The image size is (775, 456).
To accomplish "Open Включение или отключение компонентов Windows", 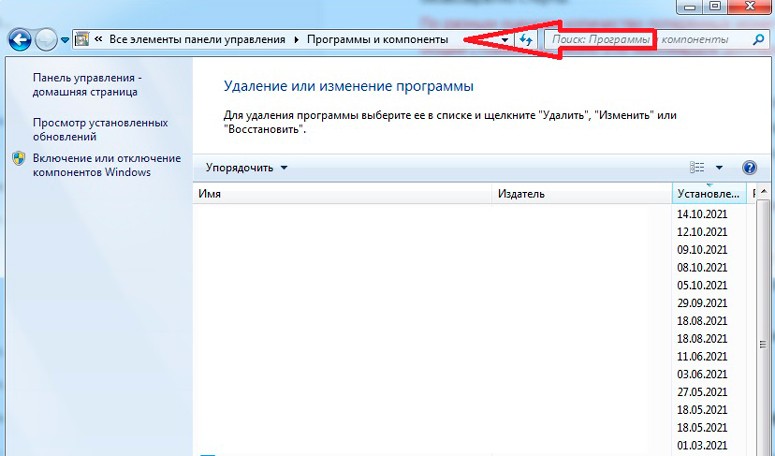I will click(x=106, y=165).
